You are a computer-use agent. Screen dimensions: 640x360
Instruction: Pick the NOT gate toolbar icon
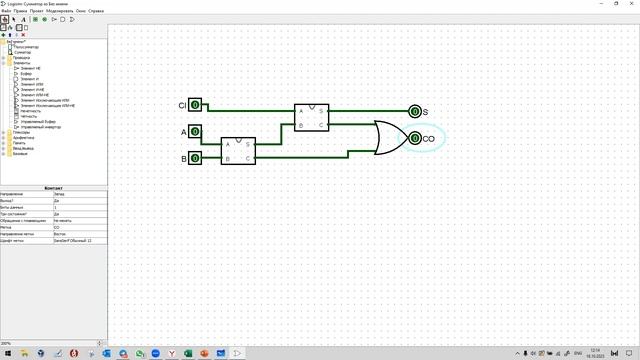coord(54,19)
